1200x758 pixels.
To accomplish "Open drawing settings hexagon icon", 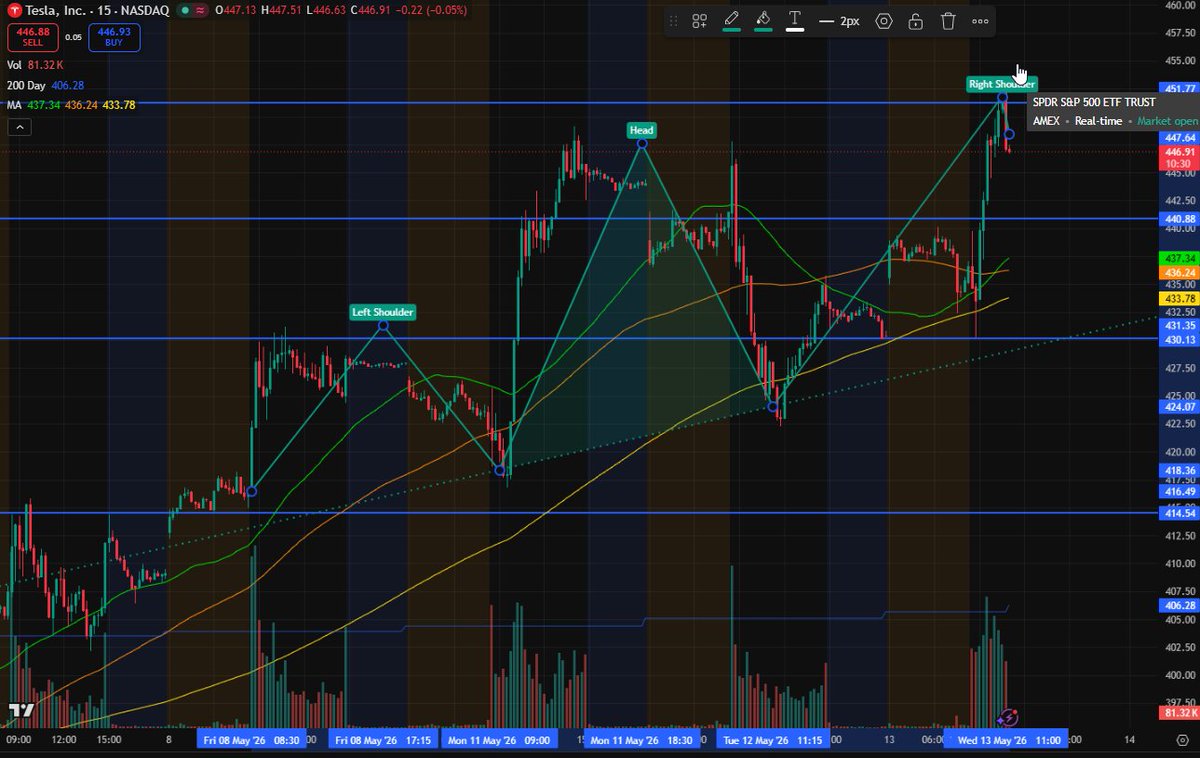I will [x=884, y=21].
